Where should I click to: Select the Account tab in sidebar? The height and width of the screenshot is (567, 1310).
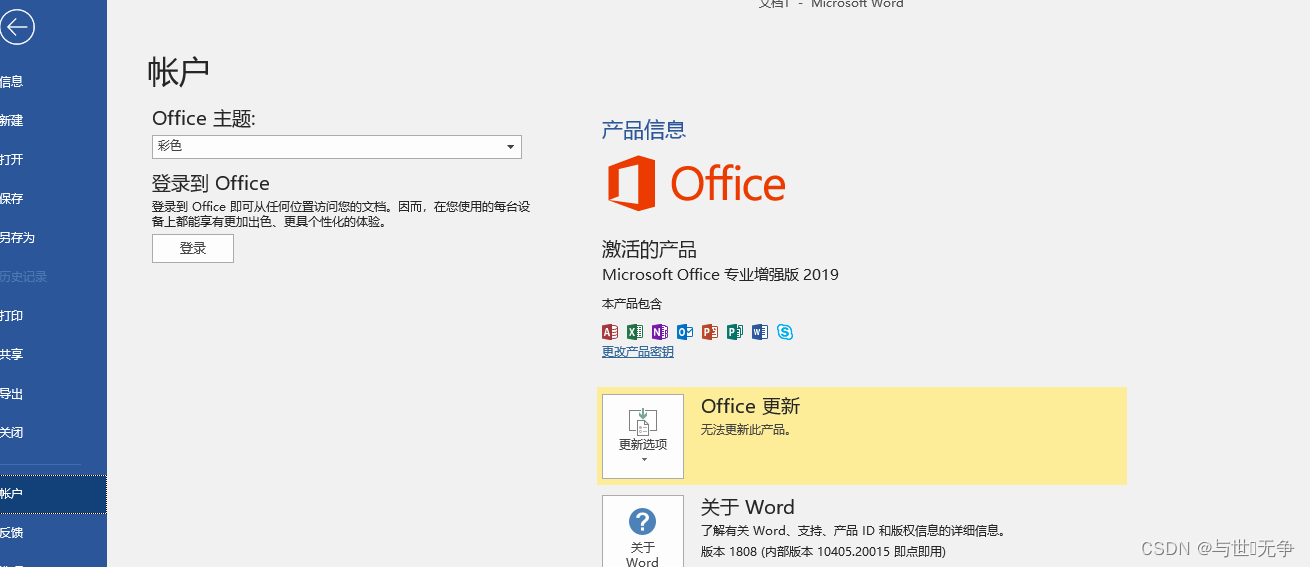click(x=53, y=494)
